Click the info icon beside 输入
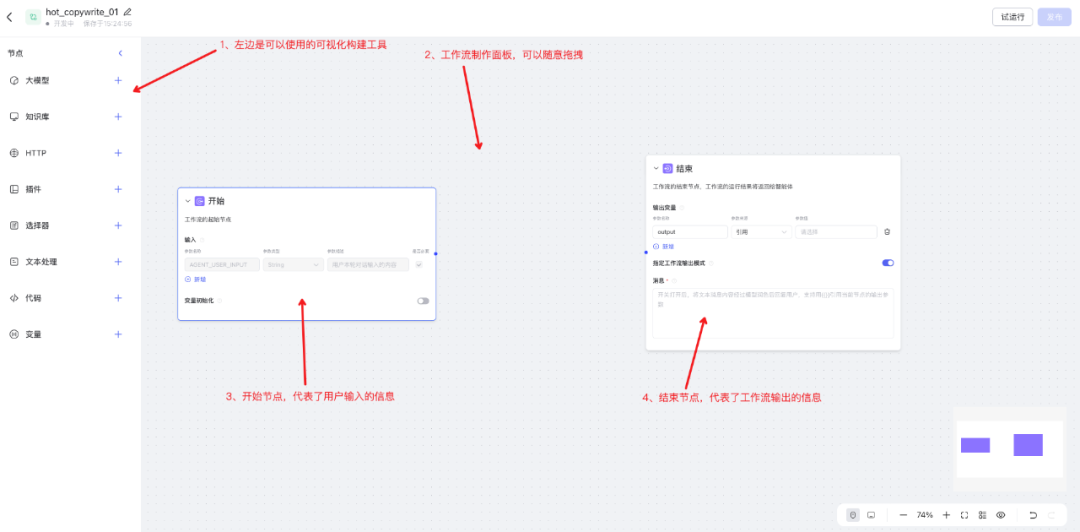1080x532 pixels. tap(202, 240)
